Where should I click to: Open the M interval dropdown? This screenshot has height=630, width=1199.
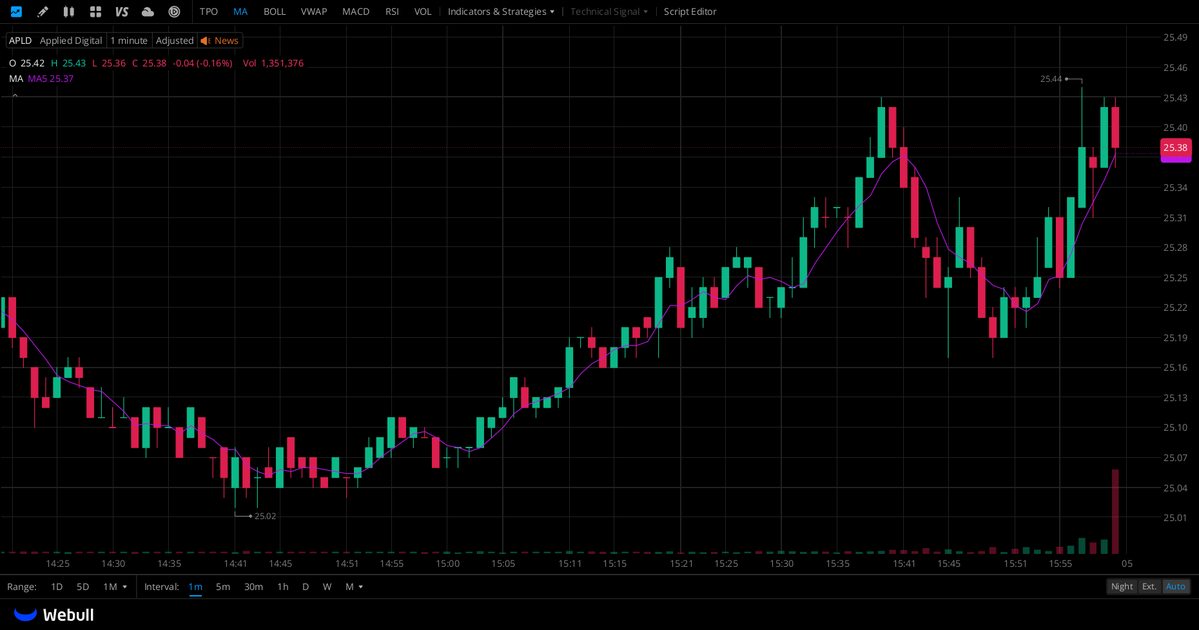354,586
